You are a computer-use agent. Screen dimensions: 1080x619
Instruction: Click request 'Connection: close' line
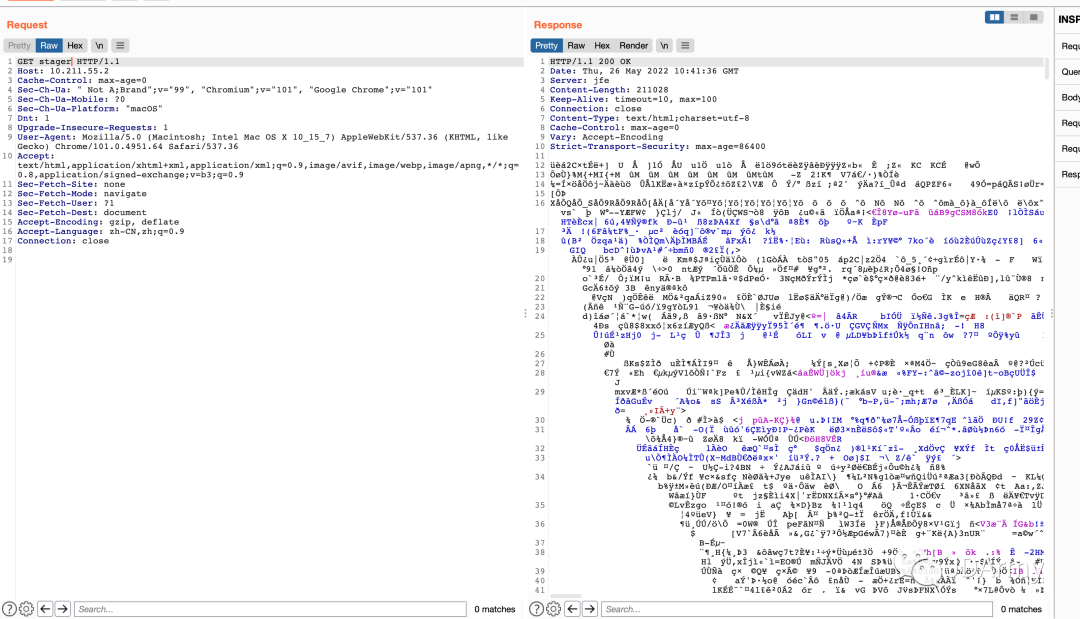pyautogui.click(x=63, y=241)
